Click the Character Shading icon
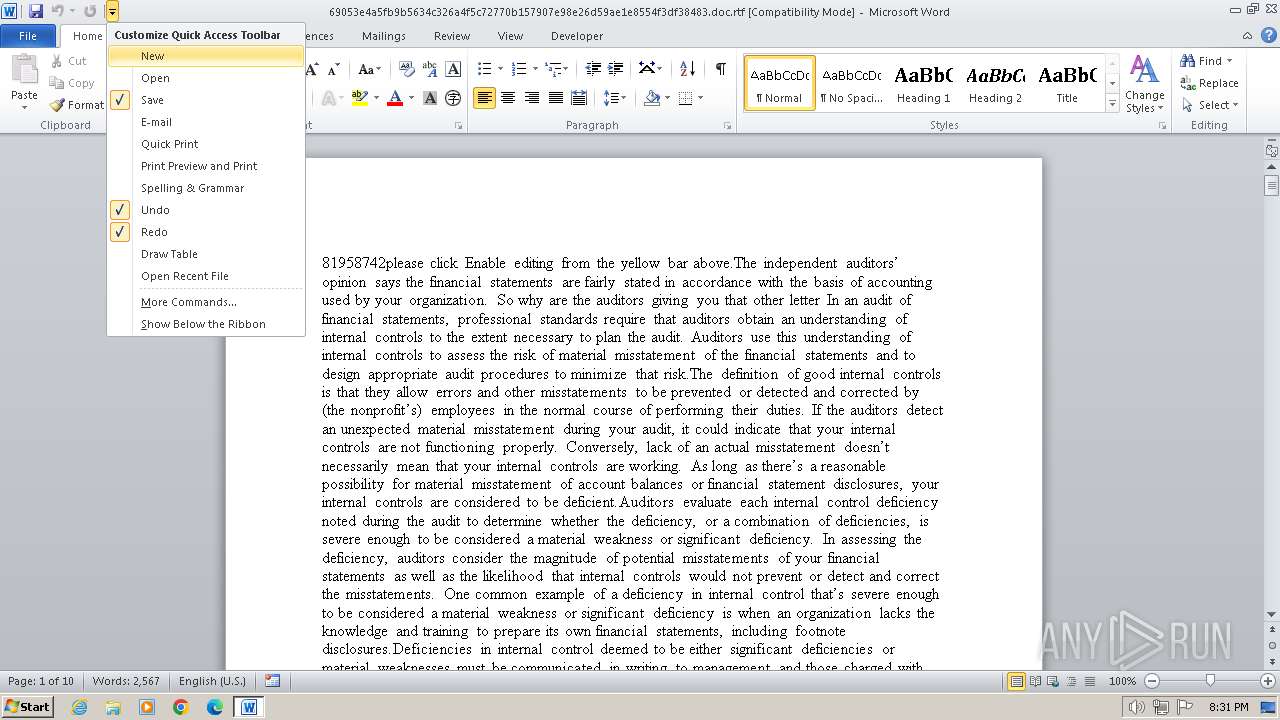This screenshot has height=720, width=1280. click(x=430, y=98)
